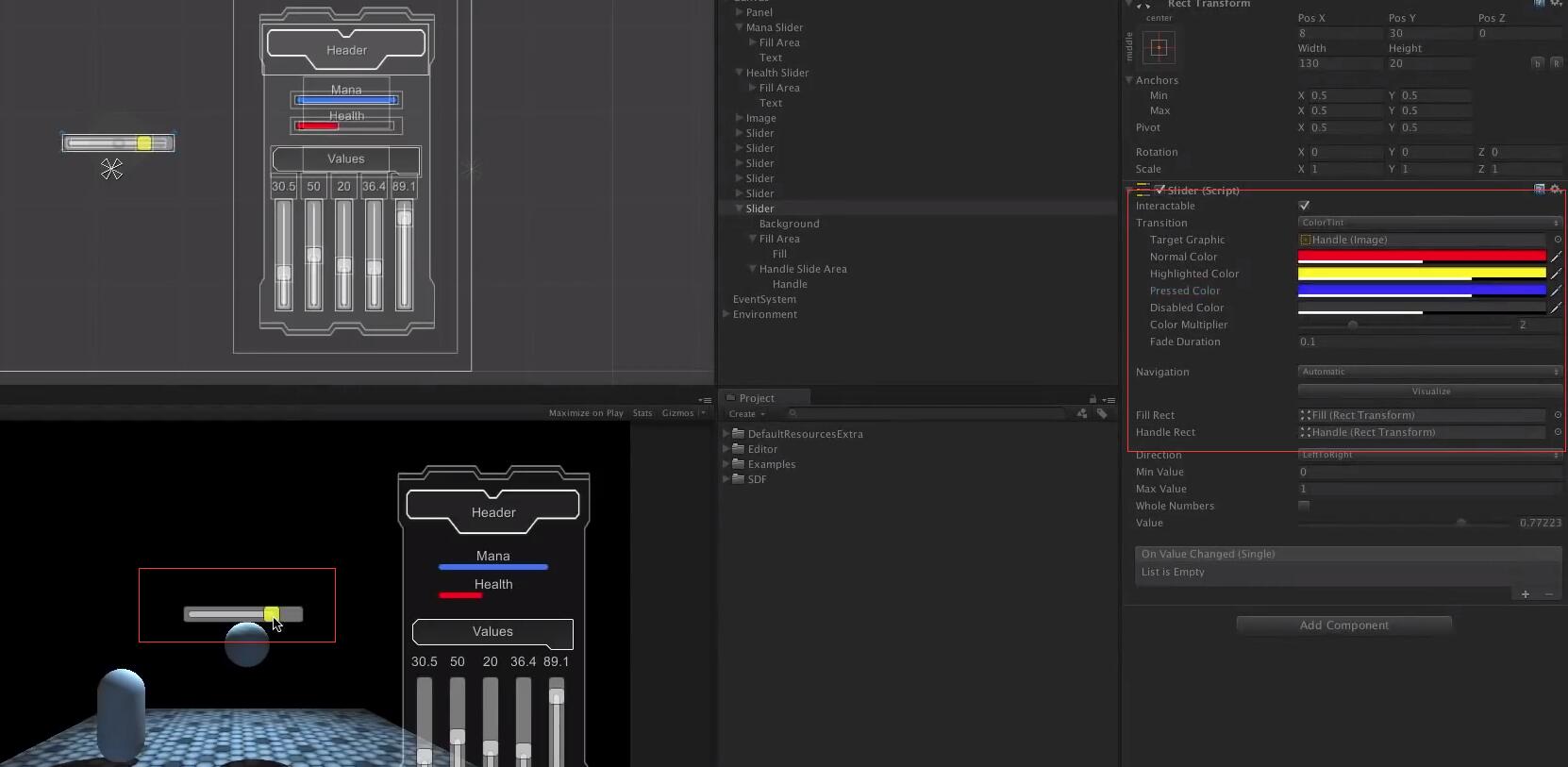The image size is (1568, 767).
Task: Click the Highlighted Color yellow swatch
Action: tap(1422, 274)
